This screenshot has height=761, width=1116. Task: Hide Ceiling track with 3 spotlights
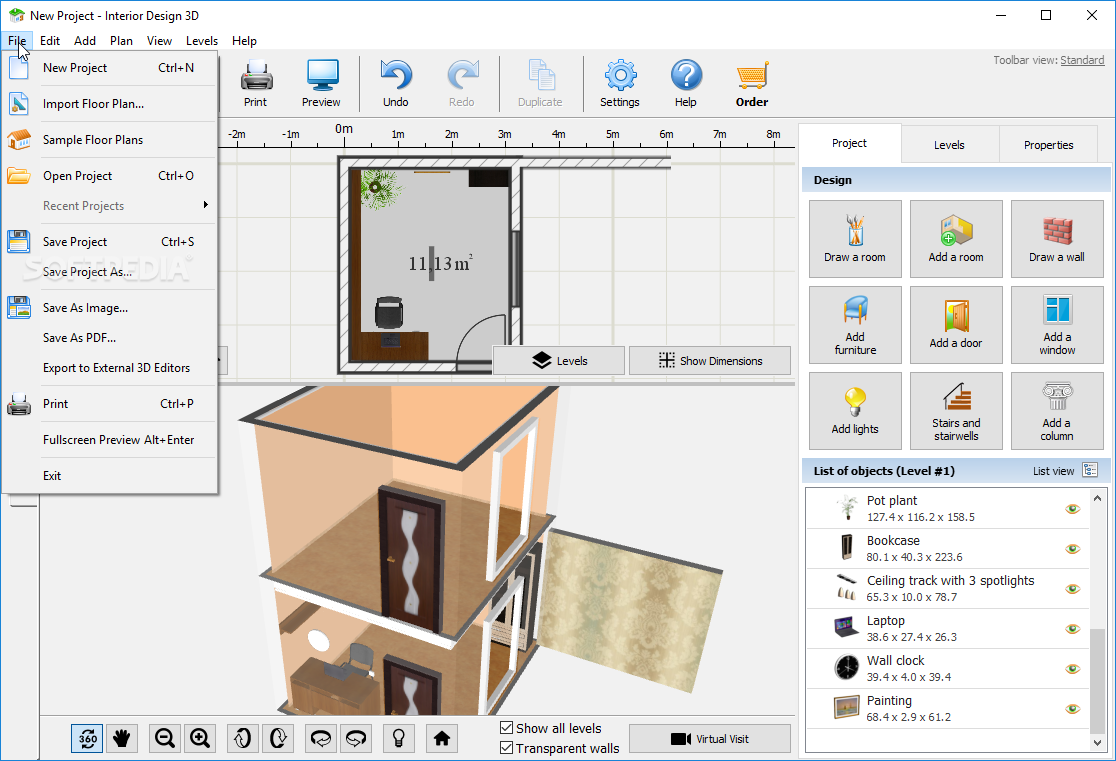click(1073, 589)
